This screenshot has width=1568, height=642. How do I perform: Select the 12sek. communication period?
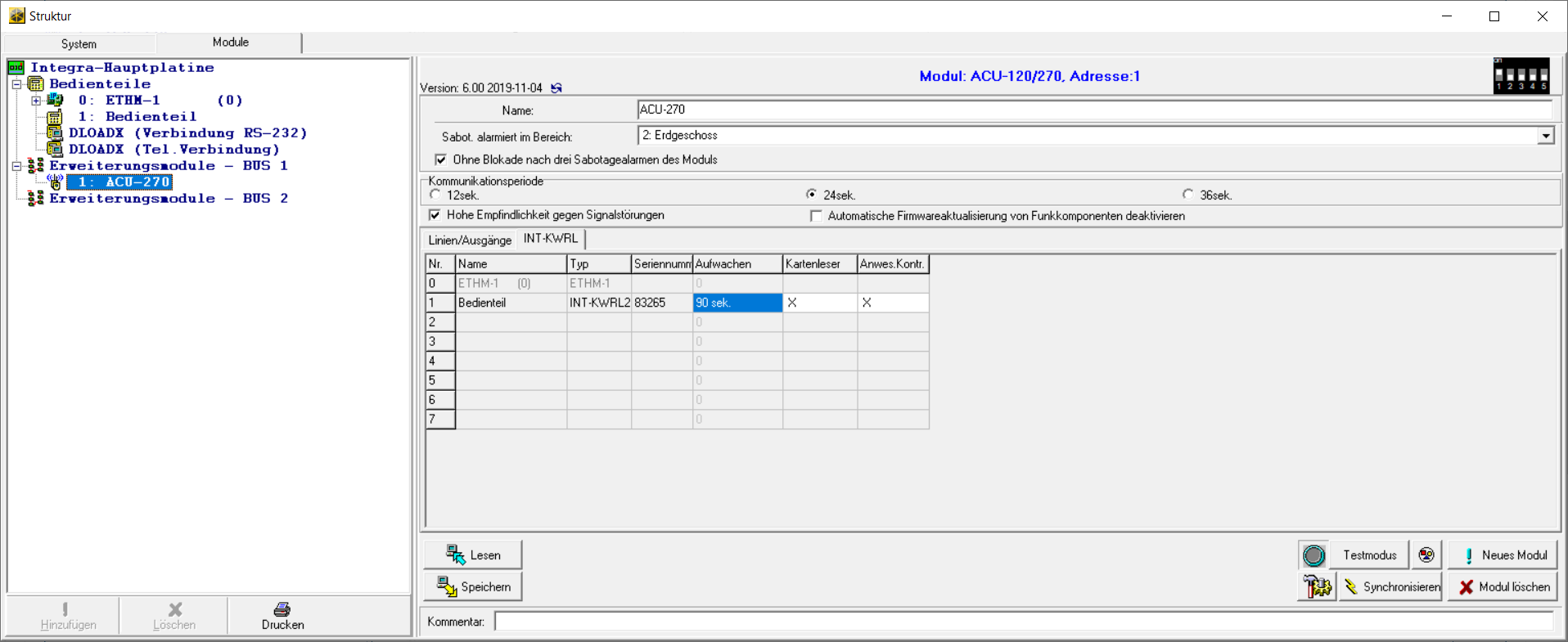(435, 195)
